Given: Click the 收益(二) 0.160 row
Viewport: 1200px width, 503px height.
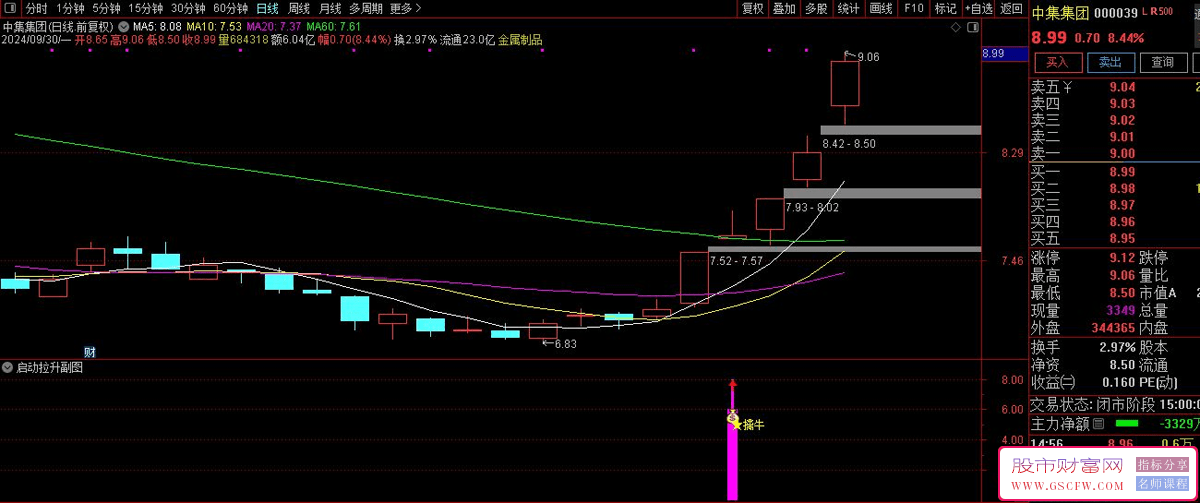Looking at the screenshot, I should coord(1083,383).
